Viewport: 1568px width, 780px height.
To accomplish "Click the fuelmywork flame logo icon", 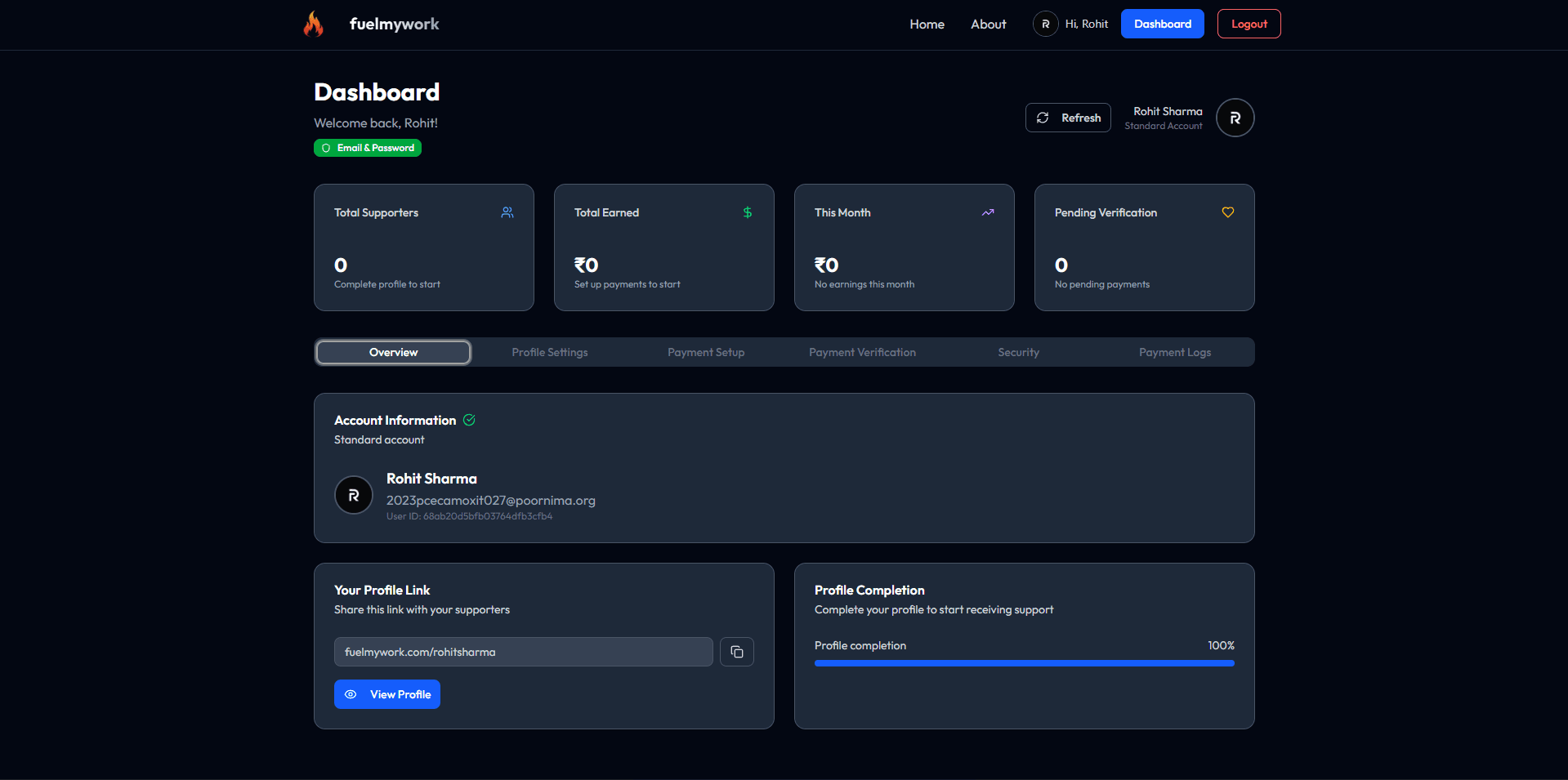I will 314,25.
